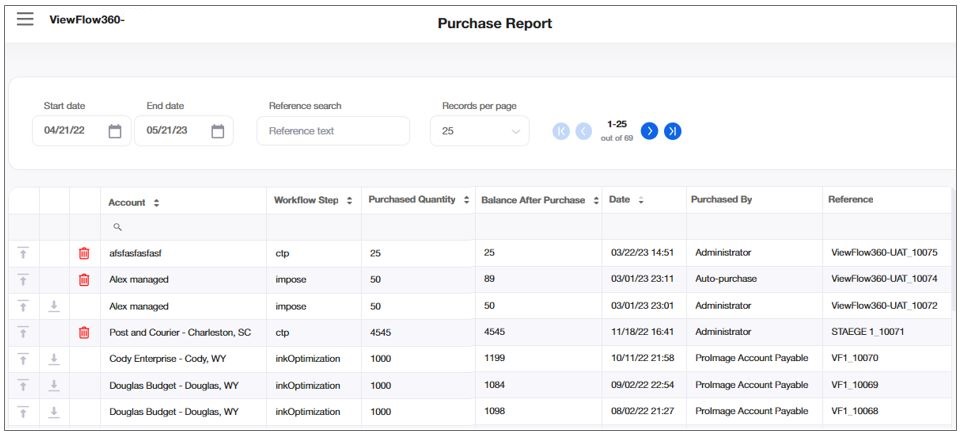Viewport: 962px width, 436px height.
Task: Expand the Records per page dropdown
Action: pyautogui.click(x=480, y=131)
